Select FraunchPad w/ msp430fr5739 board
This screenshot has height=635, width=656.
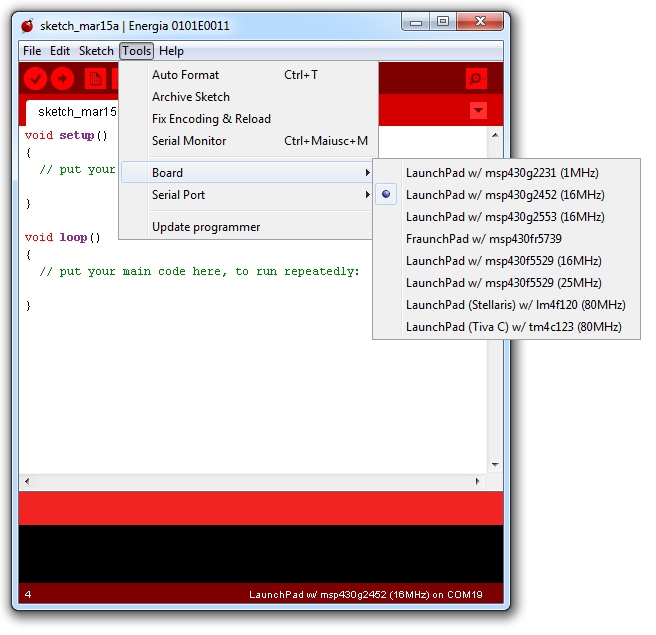click(507, 239)
